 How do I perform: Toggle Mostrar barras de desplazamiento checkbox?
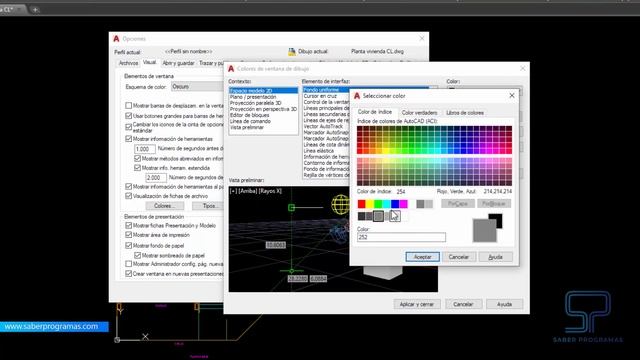pos(129,106)
